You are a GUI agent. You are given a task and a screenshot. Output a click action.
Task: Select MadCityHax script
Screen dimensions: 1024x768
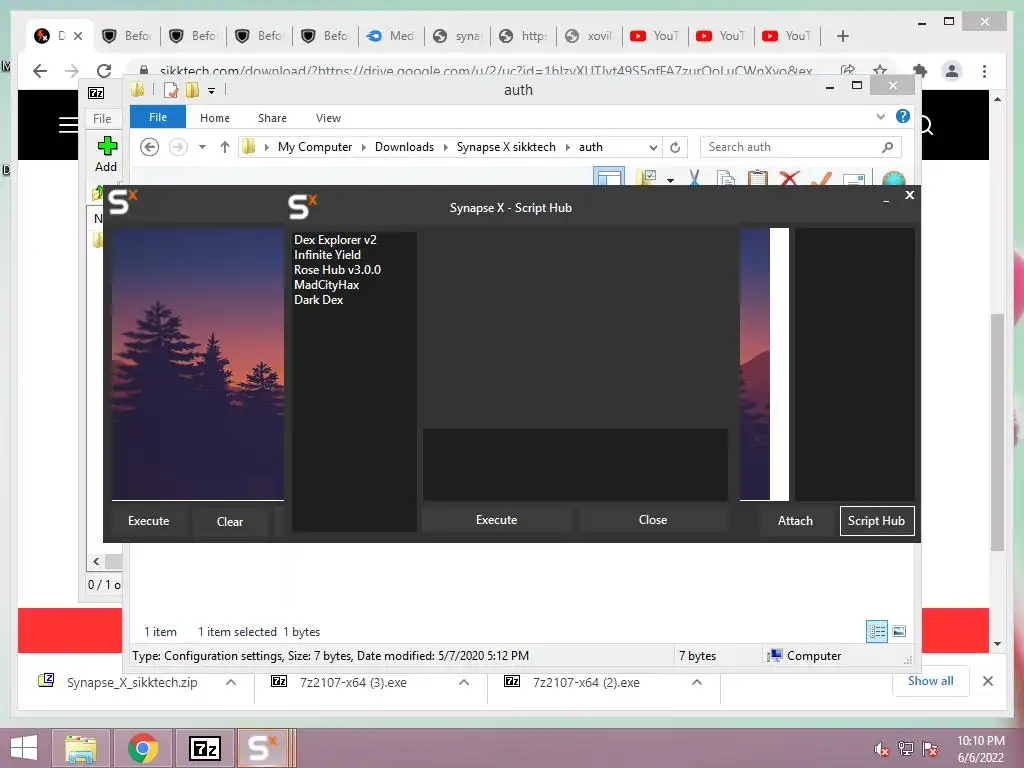pyautogui.click(x=327, y=285)
